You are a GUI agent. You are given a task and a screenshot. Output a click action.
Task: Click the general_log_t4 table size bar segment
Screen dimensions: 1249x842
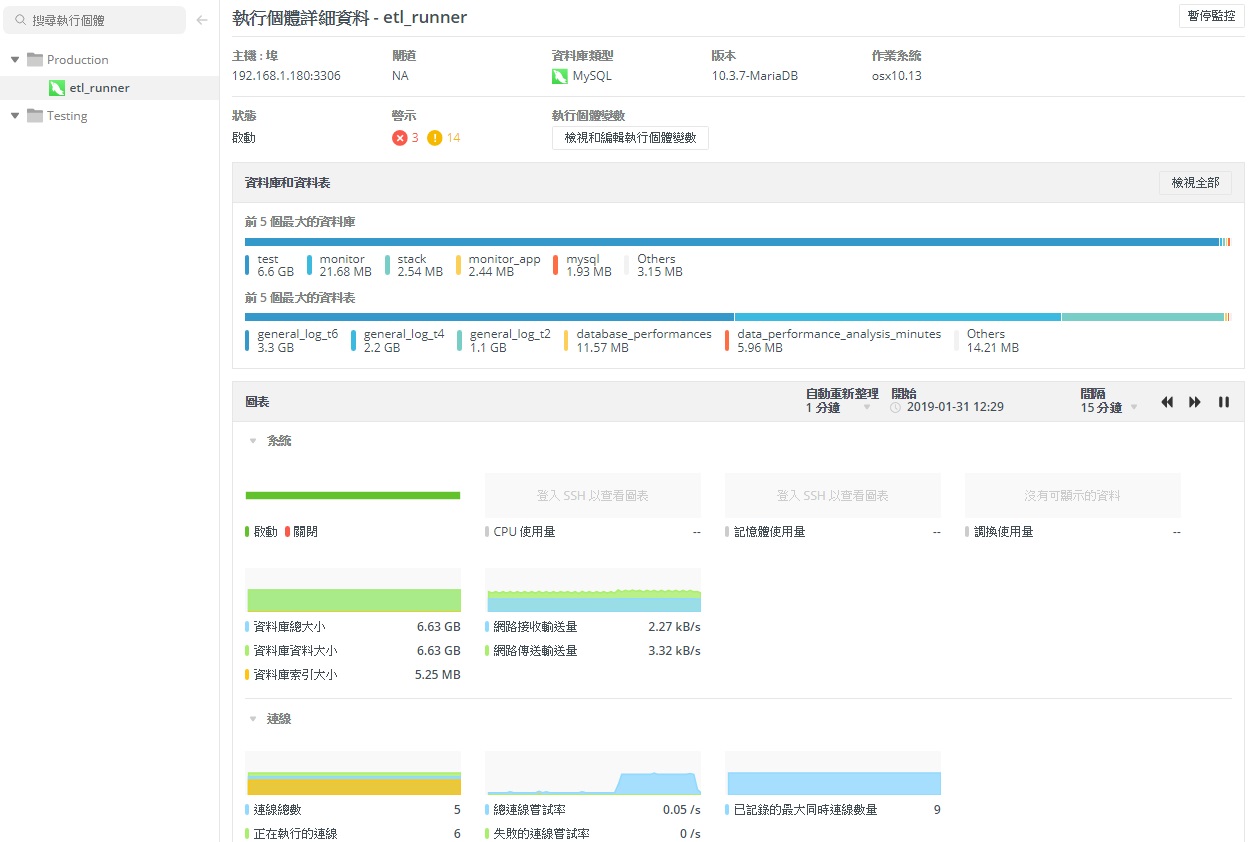(x=897, y=317)
